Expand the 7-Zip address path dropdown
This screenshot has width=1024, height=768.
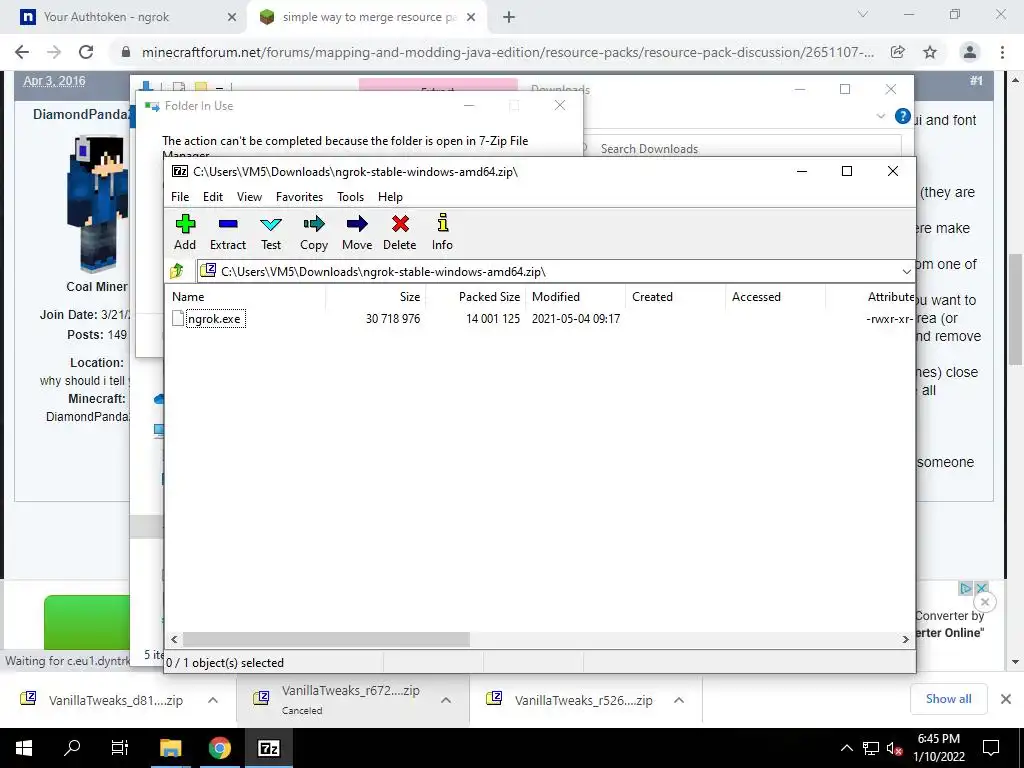pyautogui.click(x=906, y=272)
